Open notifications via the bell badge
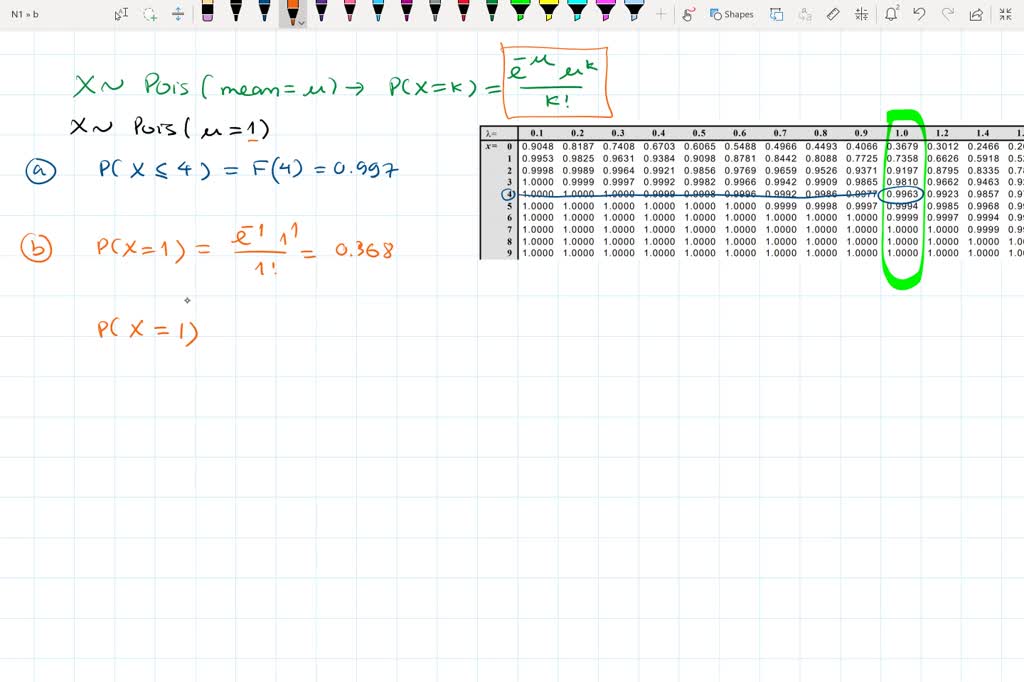The width and height of the screenshot is (1024, 682). pos(892,14)
